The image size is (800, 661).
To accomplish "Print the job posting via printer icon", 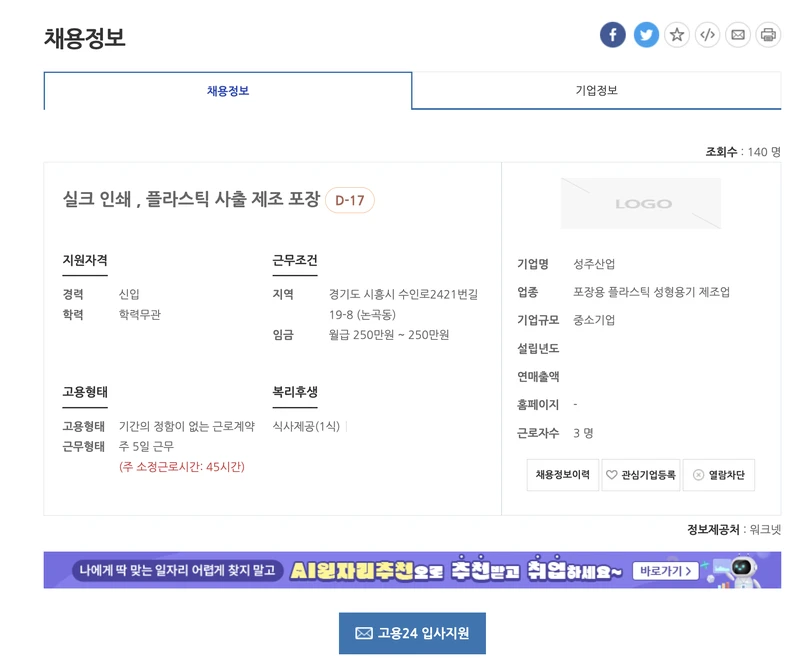I will (x=768, y=34).
